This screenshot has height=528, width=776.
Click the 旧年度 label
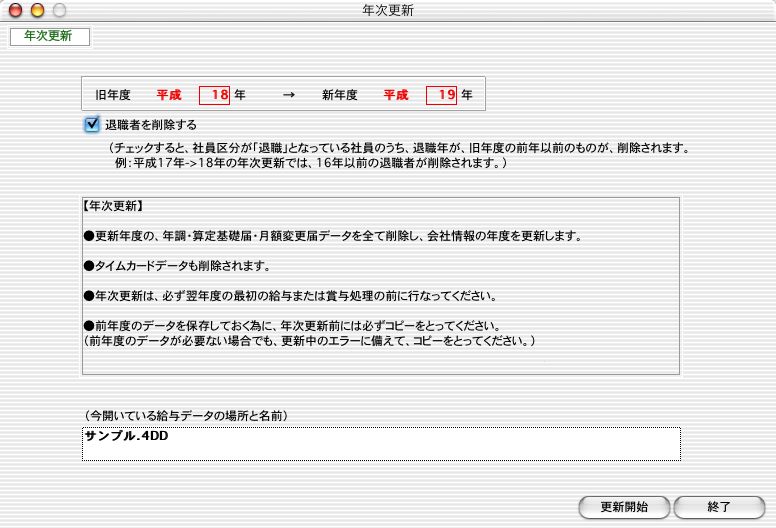point(113,95)
